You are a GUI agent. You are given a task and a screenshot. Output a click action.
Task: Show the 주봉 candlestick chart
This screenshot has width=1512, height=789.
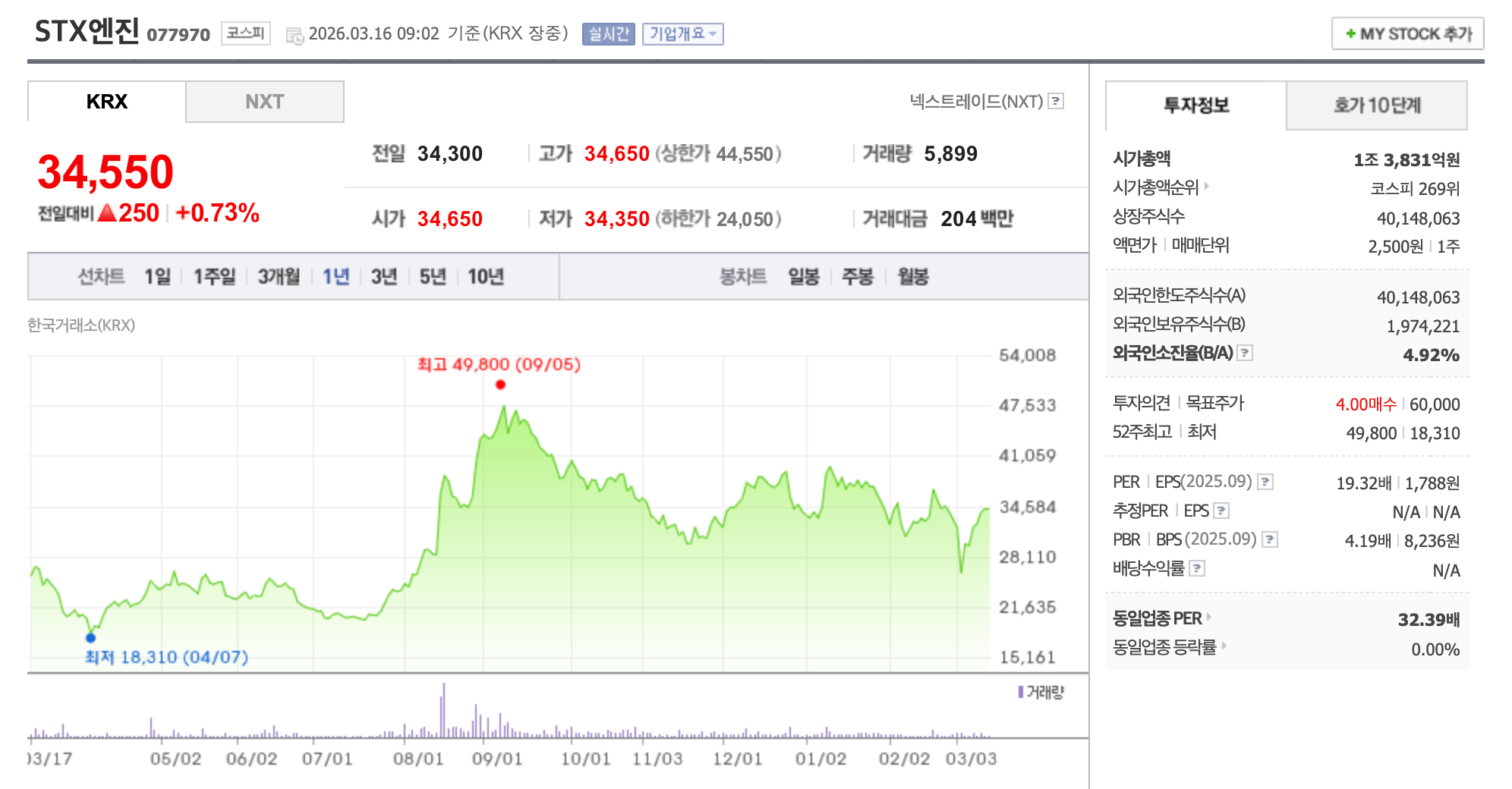858,277
